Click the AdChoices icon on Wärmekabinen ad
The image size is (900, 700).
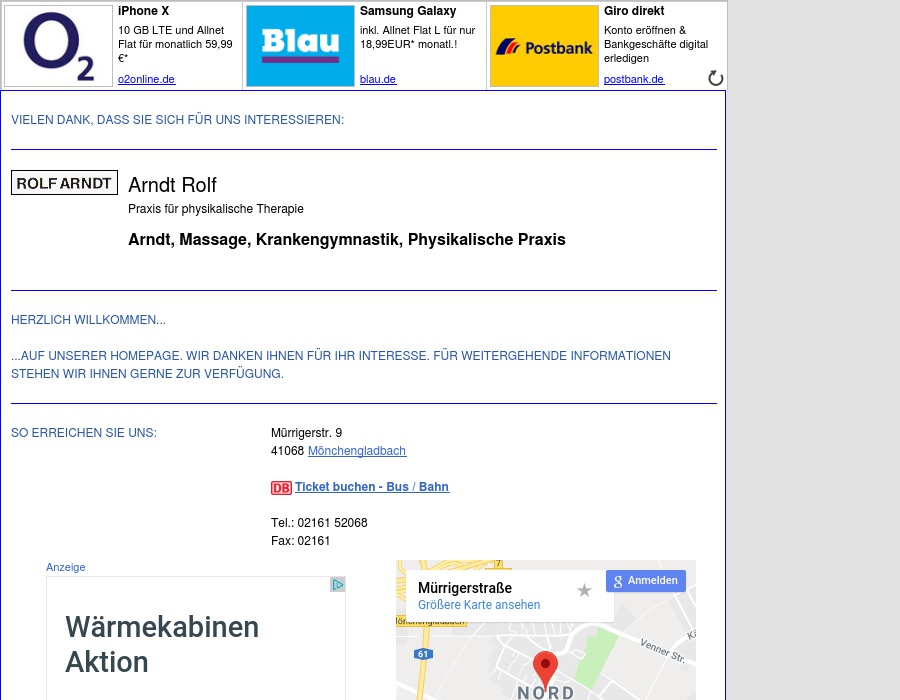click(338, 585)
